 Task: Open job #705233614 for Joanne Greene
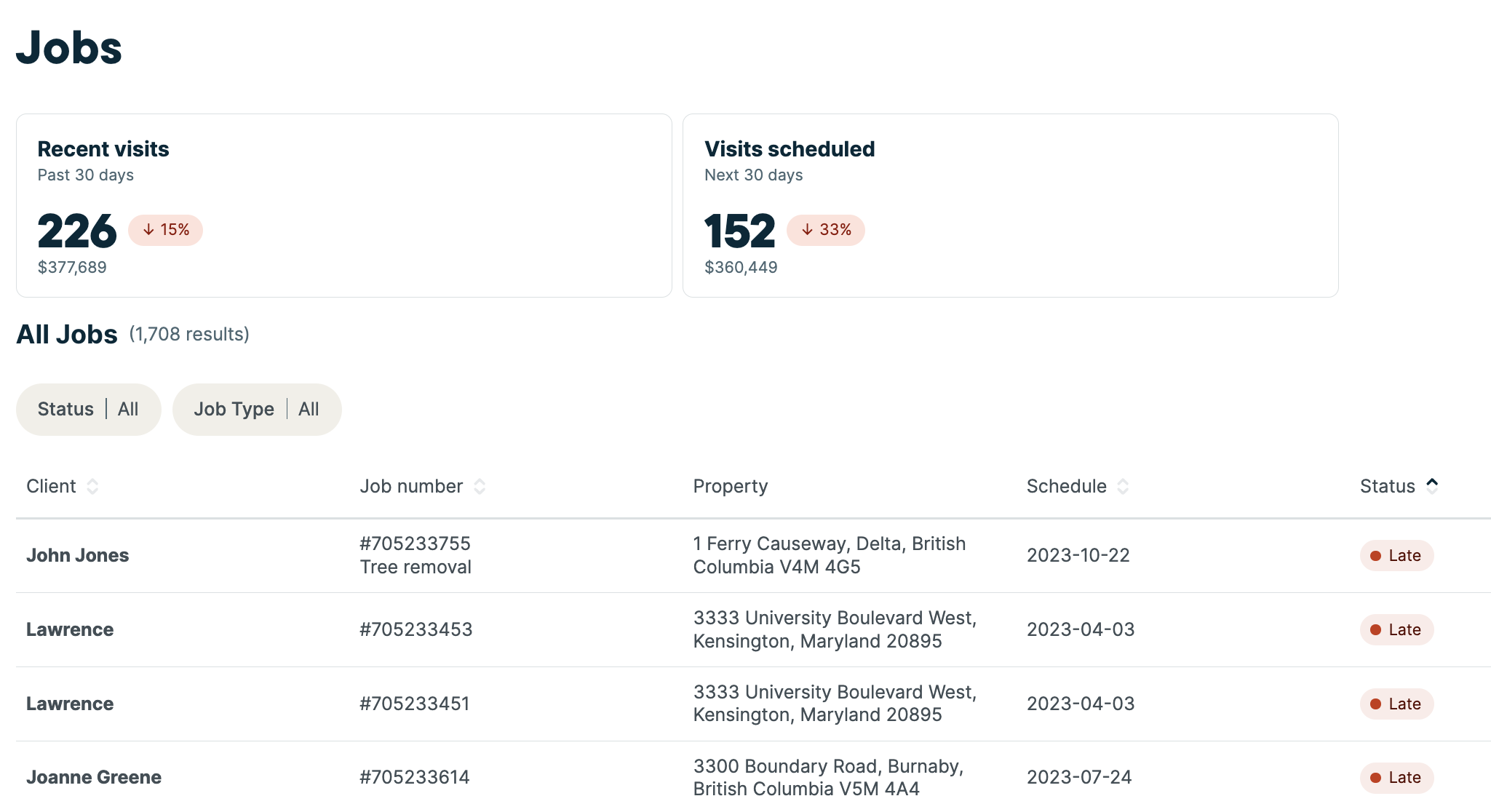pos(415,777)
